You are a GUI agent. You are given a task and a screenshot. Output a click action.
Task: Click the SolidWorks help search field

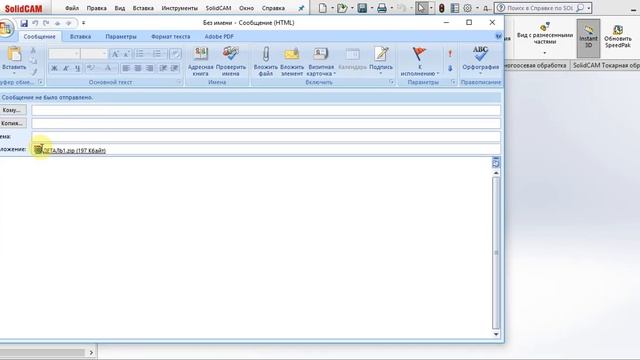[541, 8]
